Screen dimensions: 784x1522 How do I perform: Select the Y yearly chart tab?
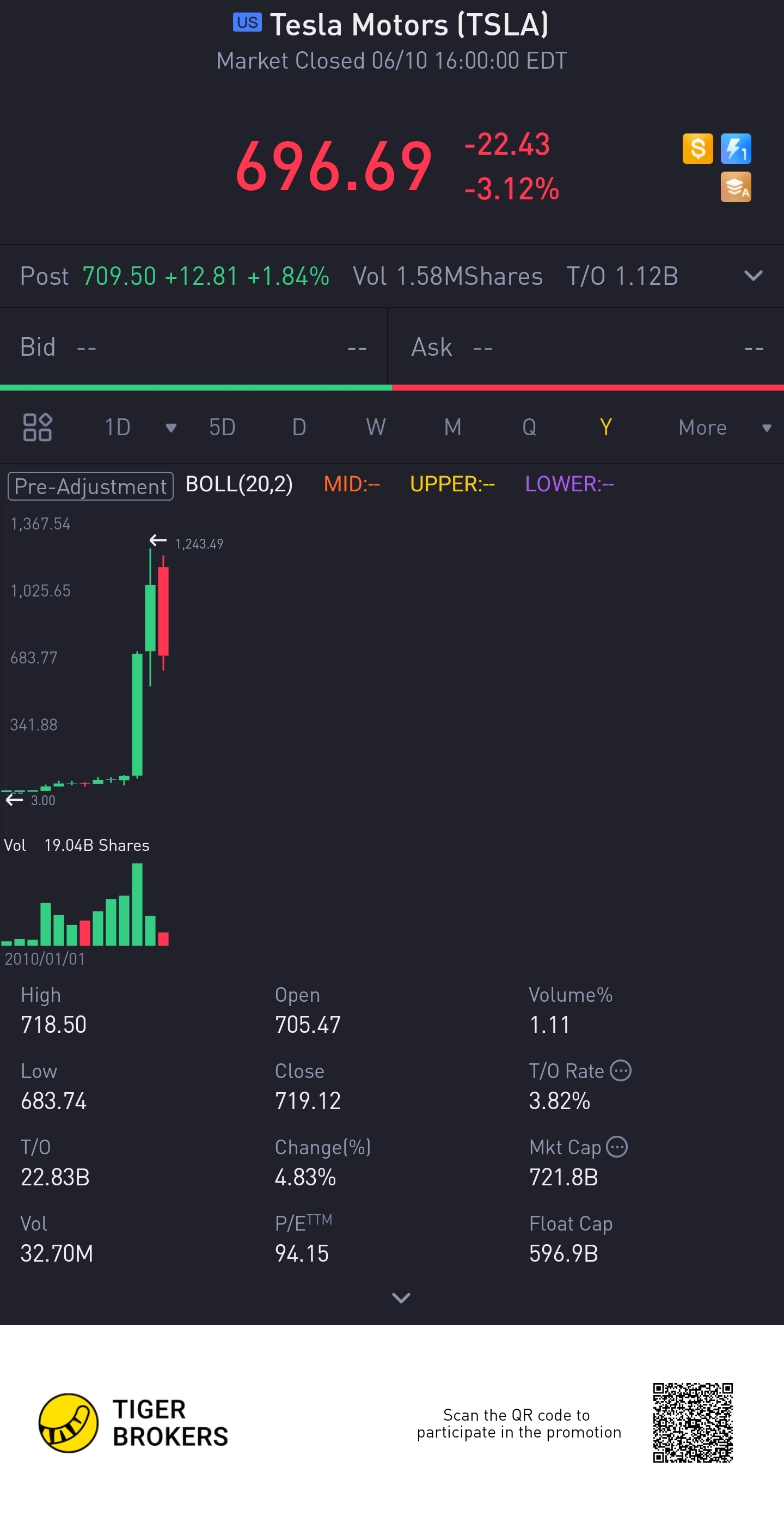coord(606,427)
